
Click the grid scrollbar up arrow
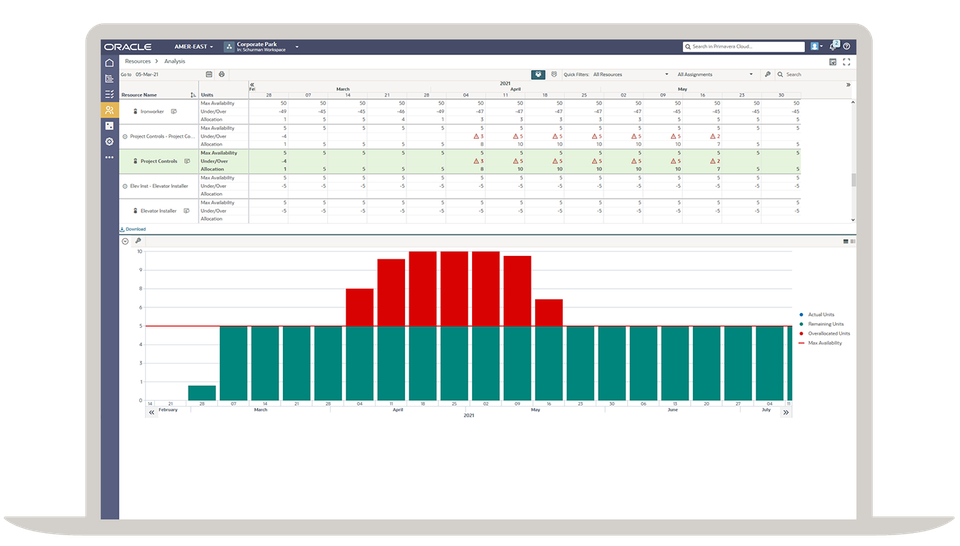click(853, 102)
